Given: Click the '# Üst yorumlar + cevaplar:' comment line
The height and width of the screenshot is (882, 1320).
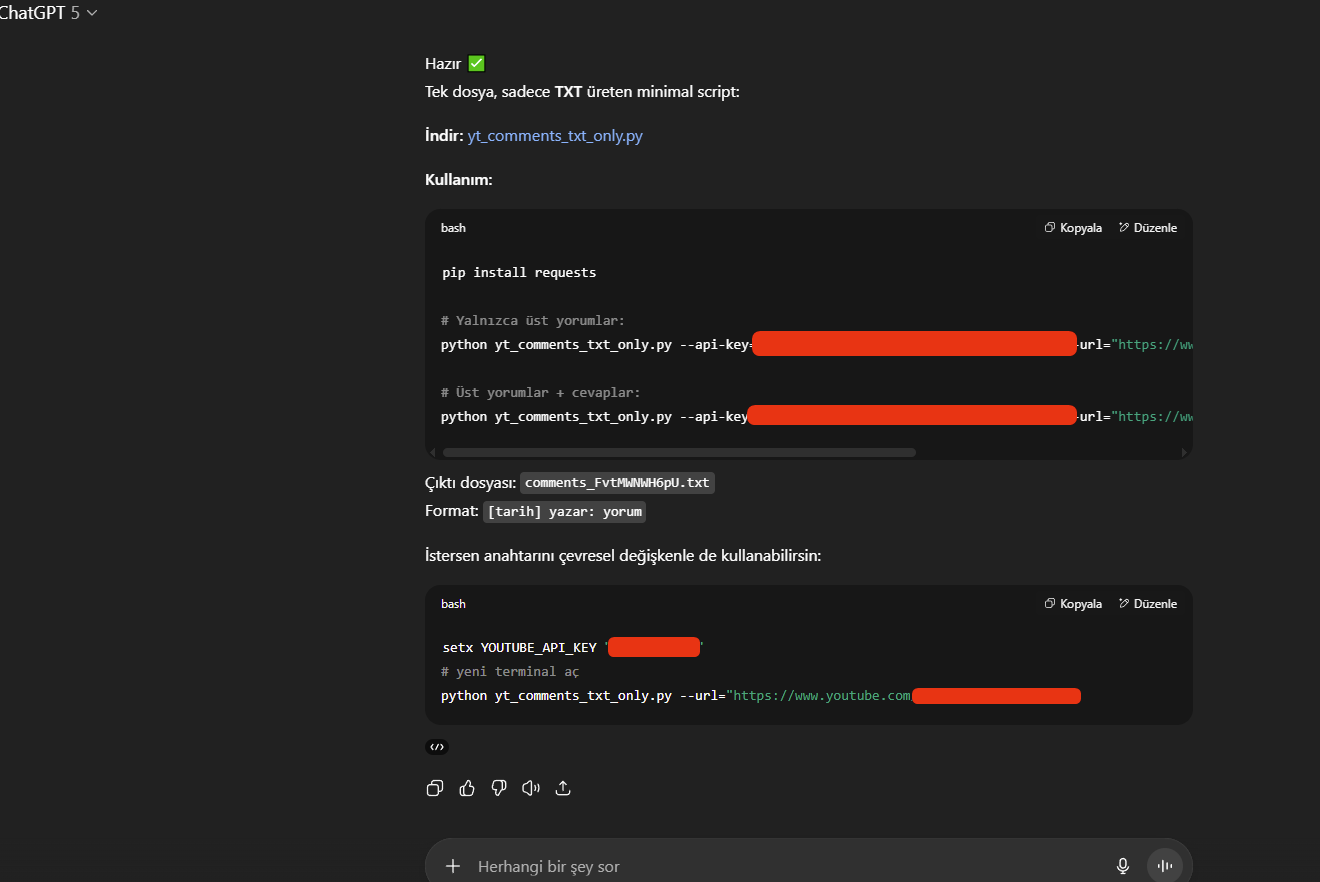Looking at the screenshot, I should pos(540,393).
